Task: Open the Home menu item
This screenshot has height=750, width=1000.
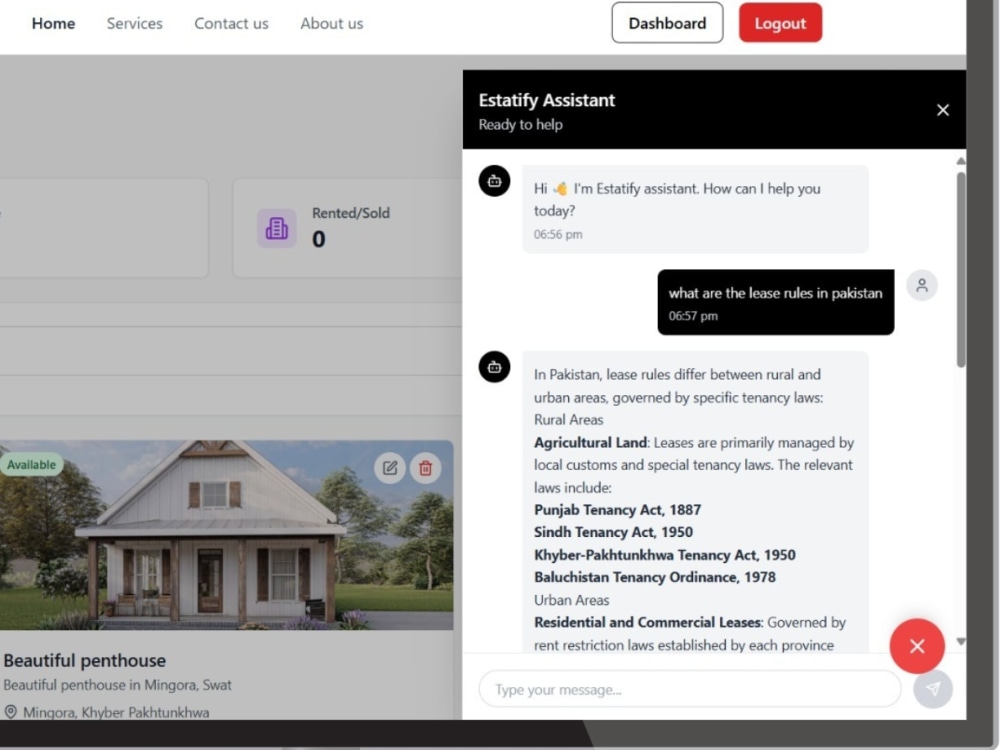Action: [x=54, y=24]
